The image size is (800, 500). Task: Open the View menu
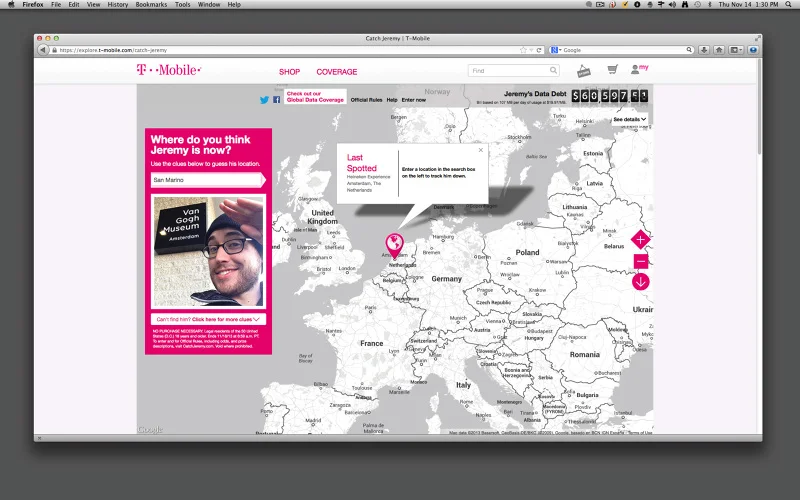tap(93, 5)
